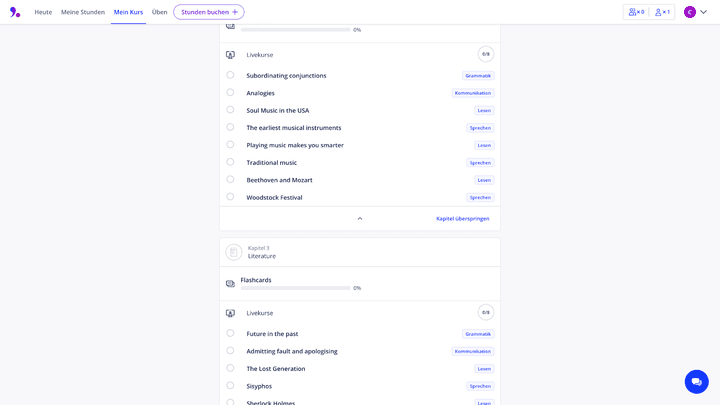The image size is (720, 405).
Task: Click the Kapitel überspringen link
Action: [462, 218]
